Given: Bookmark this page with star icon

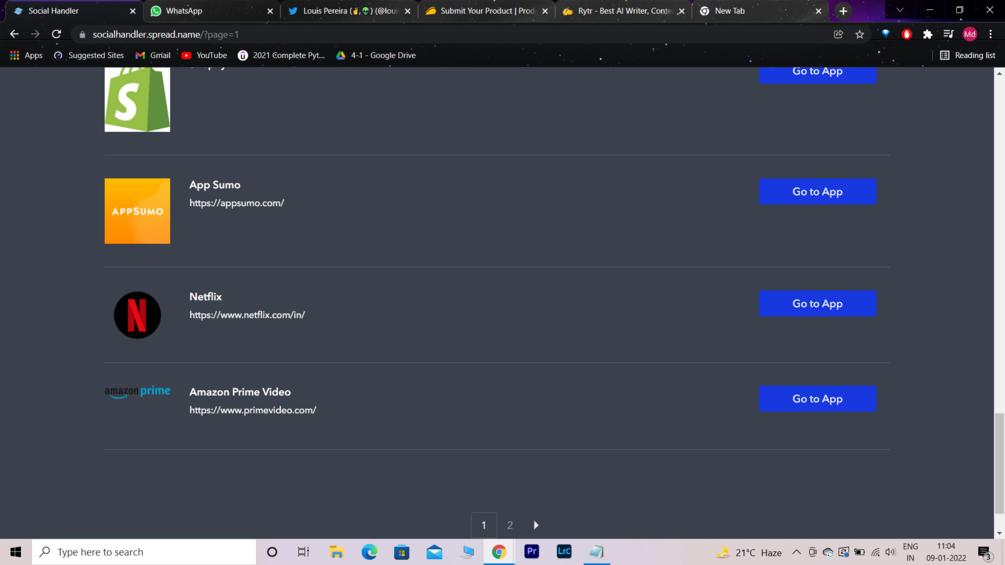Looking at the screenshot, I should (x=860, y=34).
